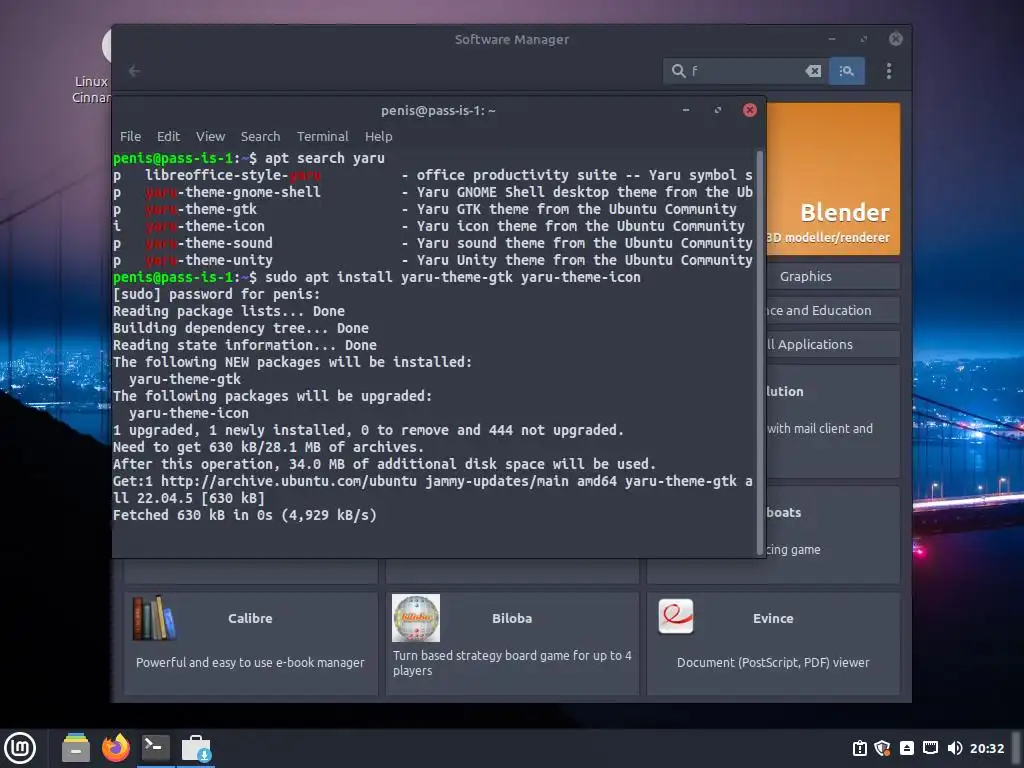Open the Terminal File menu
Viewport: 1024px width, 768px height.
click(130, 136)
